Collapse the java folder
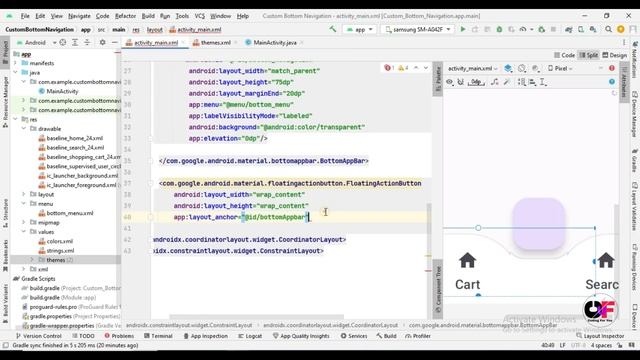The height and width of the screenshot is (360, 640). (x=16, y=72)
